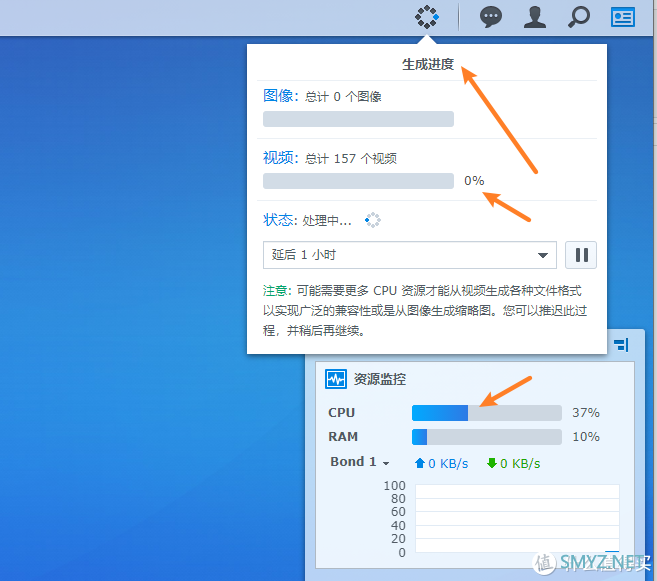
Task: Click the RAM usage bar
Action: pos(486,437)
